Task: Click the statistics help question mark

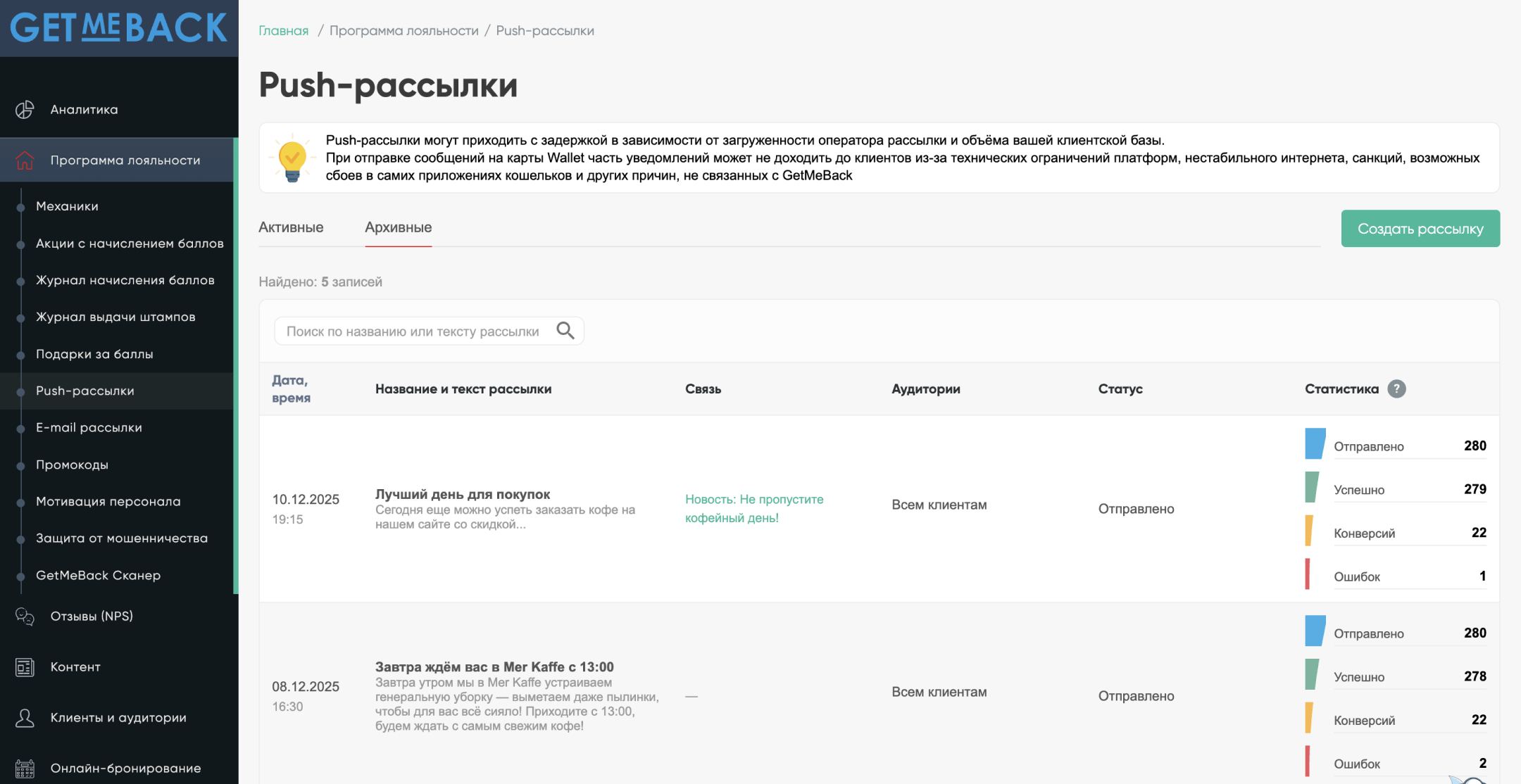Action: point(1396,388)
